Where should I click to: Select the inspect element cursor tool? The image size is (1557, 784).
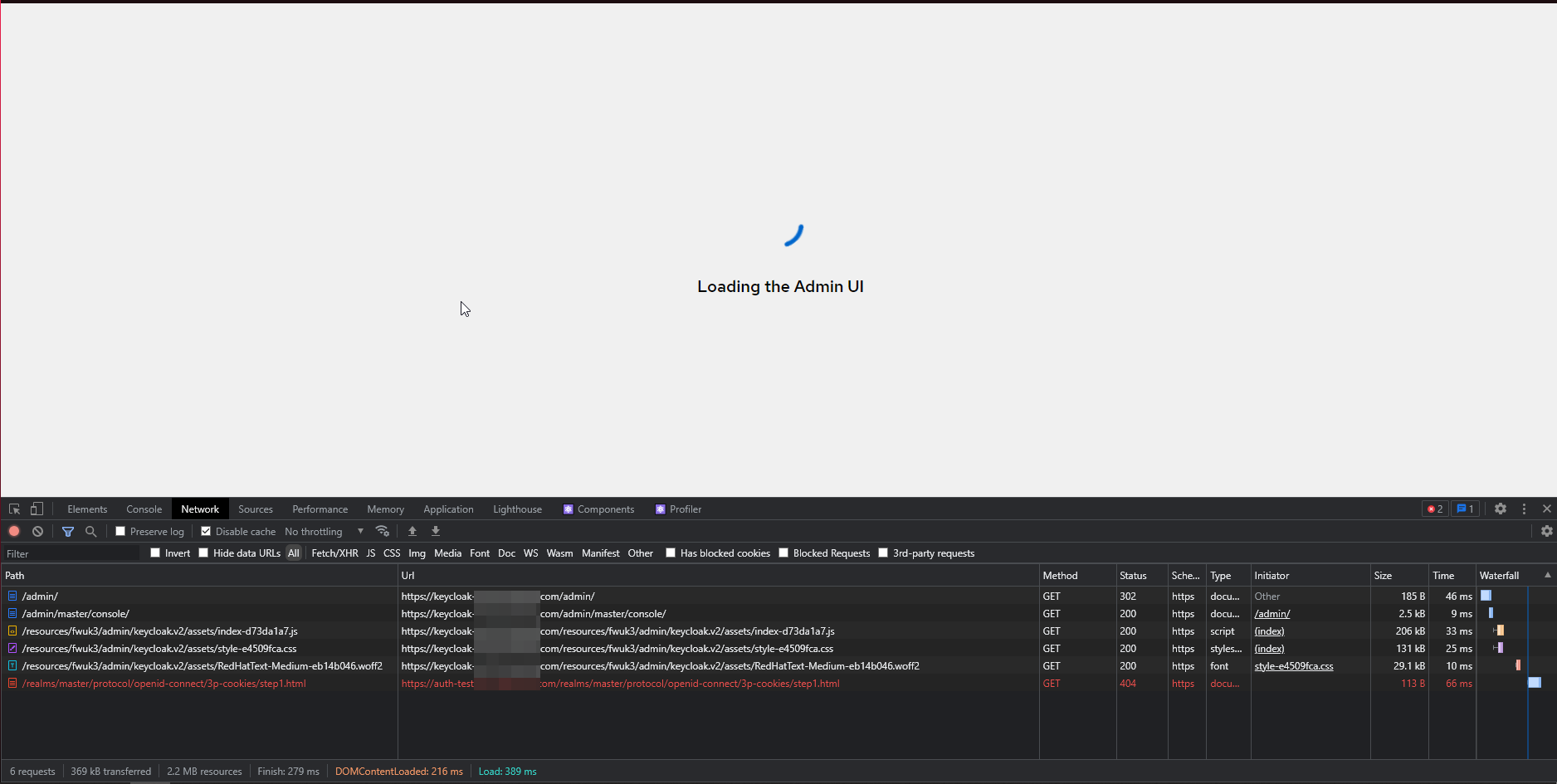(13, 508)
